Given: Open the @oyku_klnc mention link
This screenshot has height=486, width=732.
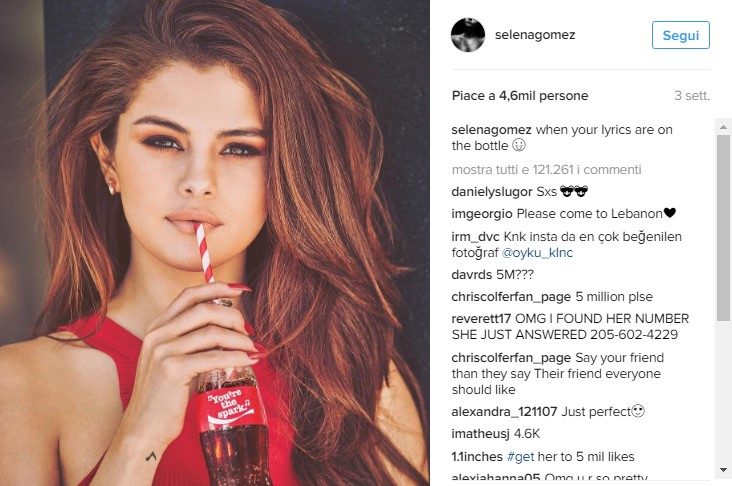Looking at the screenshot, I should pyautogui.click(x=537, y=253).
